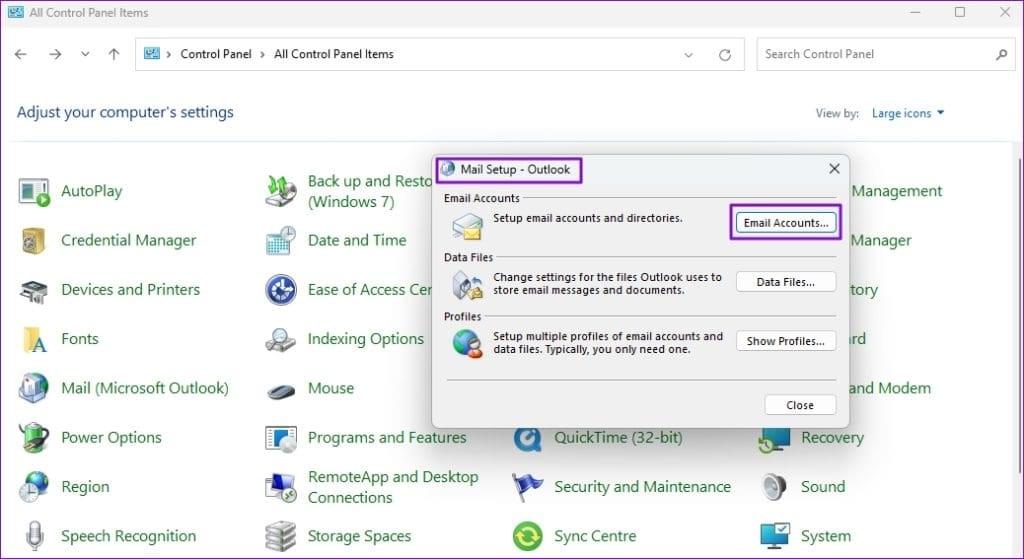Open the recent locations chevron
Image resolution: width=1024 pixels, height=559 pixels.
(85, 54)
